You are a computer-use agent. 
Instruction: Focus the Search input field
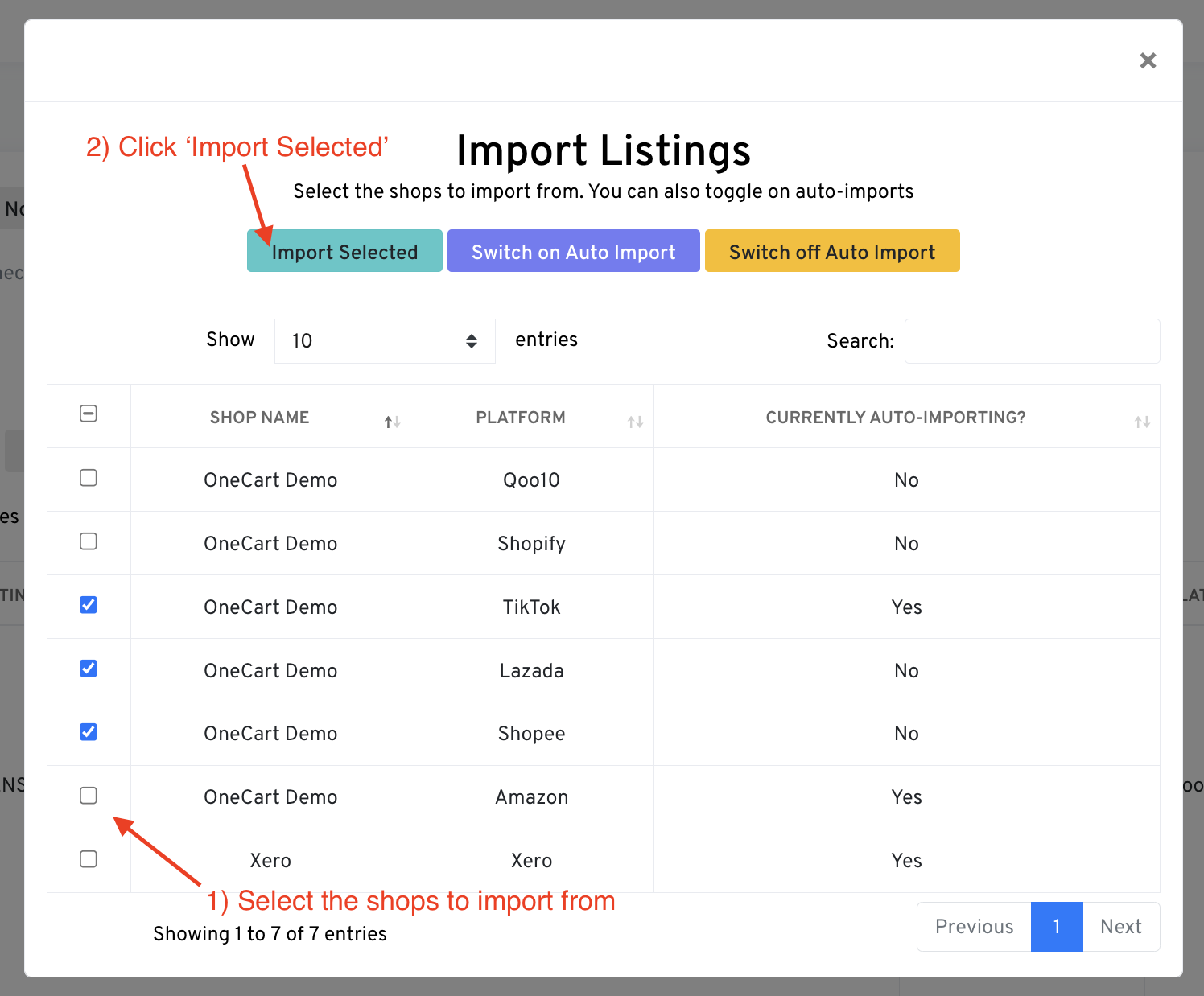tap(1032, 341)
